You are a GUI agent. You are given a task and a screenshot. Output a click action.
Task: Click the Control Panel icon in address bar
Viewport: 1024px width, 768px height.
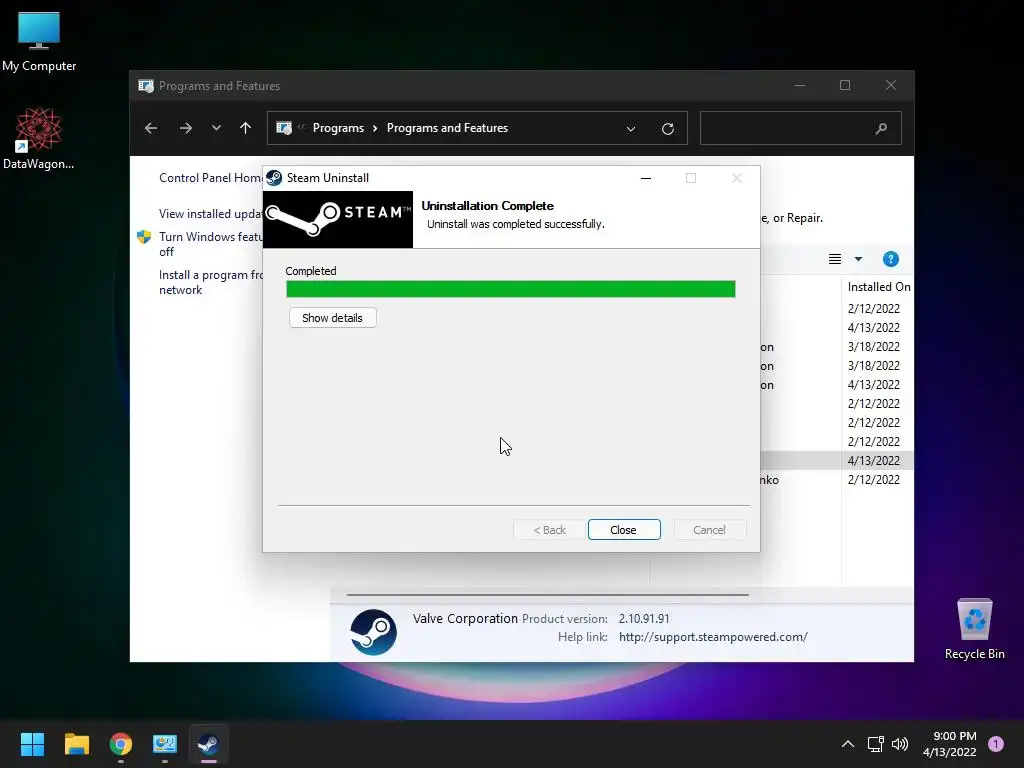coord(284,128)
